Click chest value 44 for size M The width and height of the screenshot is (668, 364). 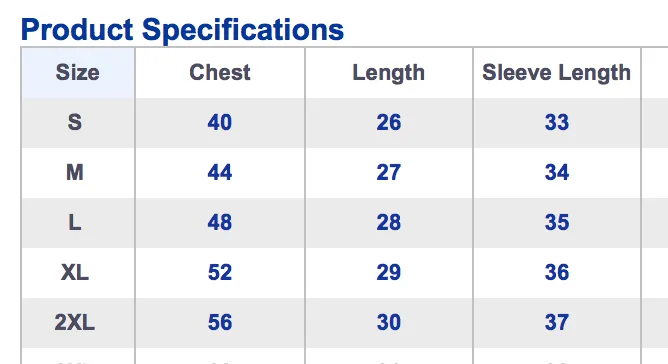coord(220,172)
